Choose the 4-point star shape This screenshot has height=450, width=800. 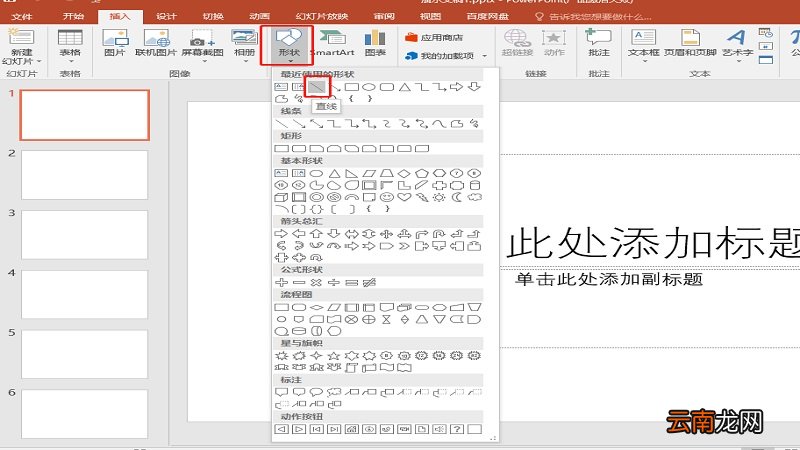(316, 356)
